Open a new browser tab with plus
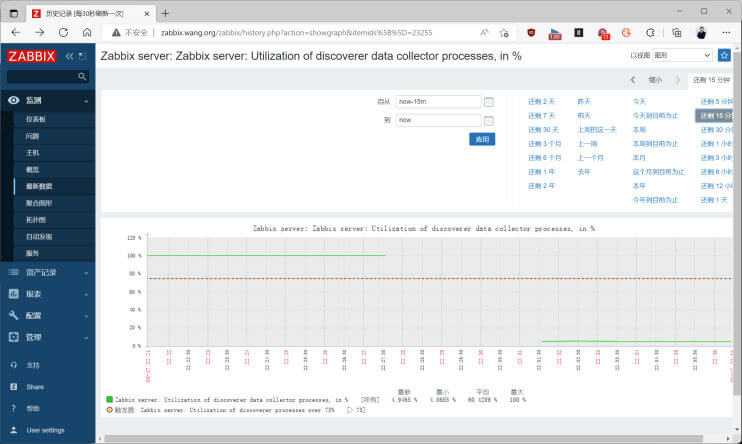Image resolution: width=742 pixels, height=444 pixels. tap(165, 14)
